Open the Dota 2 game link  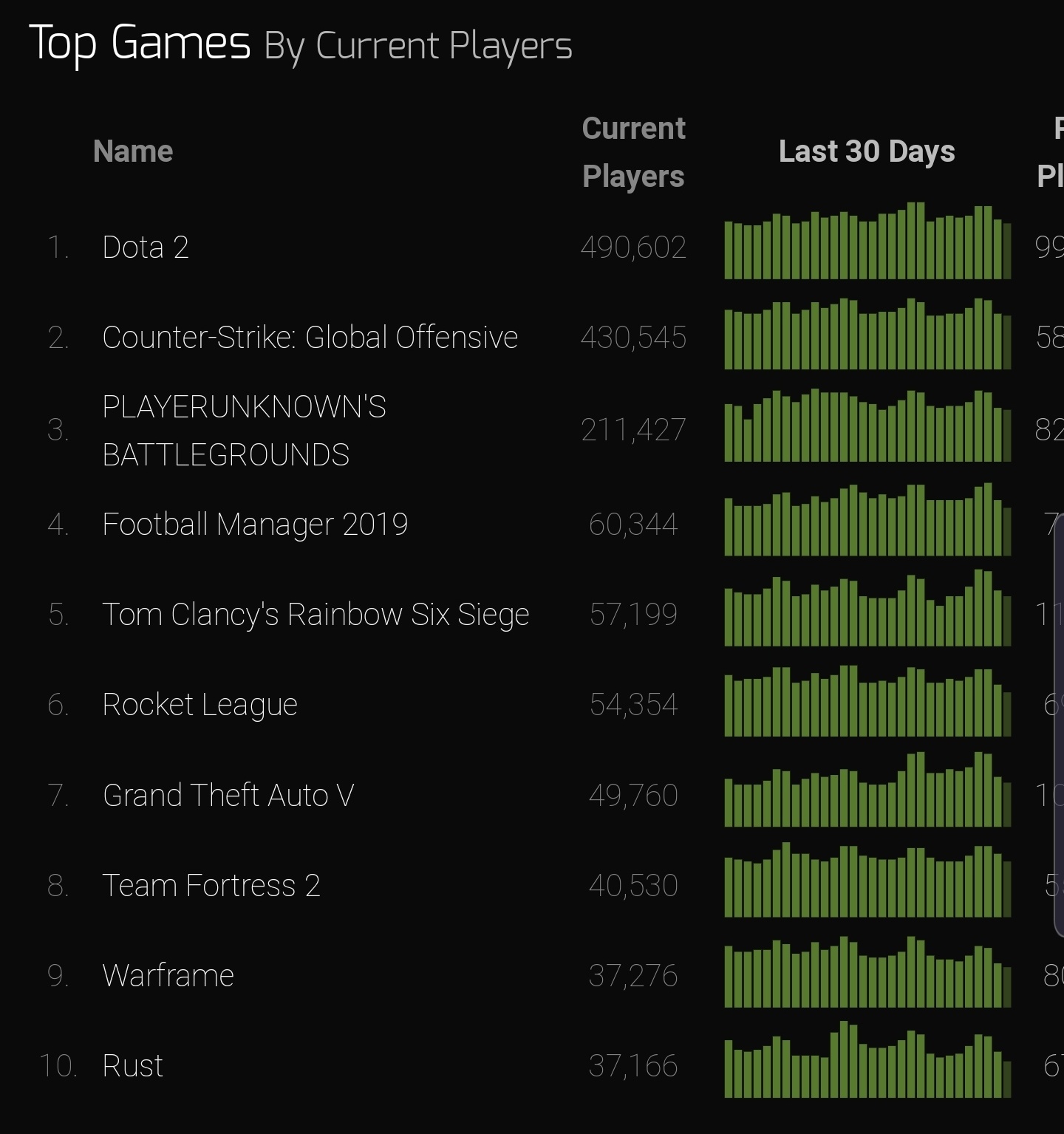(146, 247)
